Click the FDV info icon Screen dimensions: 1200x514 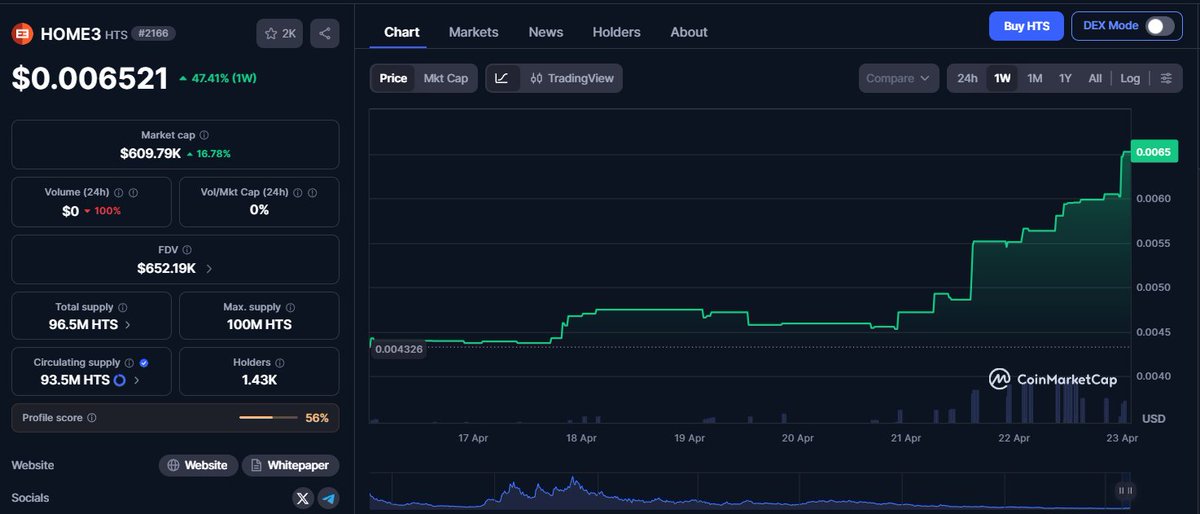pyautogui.click(x=186, y=250)
